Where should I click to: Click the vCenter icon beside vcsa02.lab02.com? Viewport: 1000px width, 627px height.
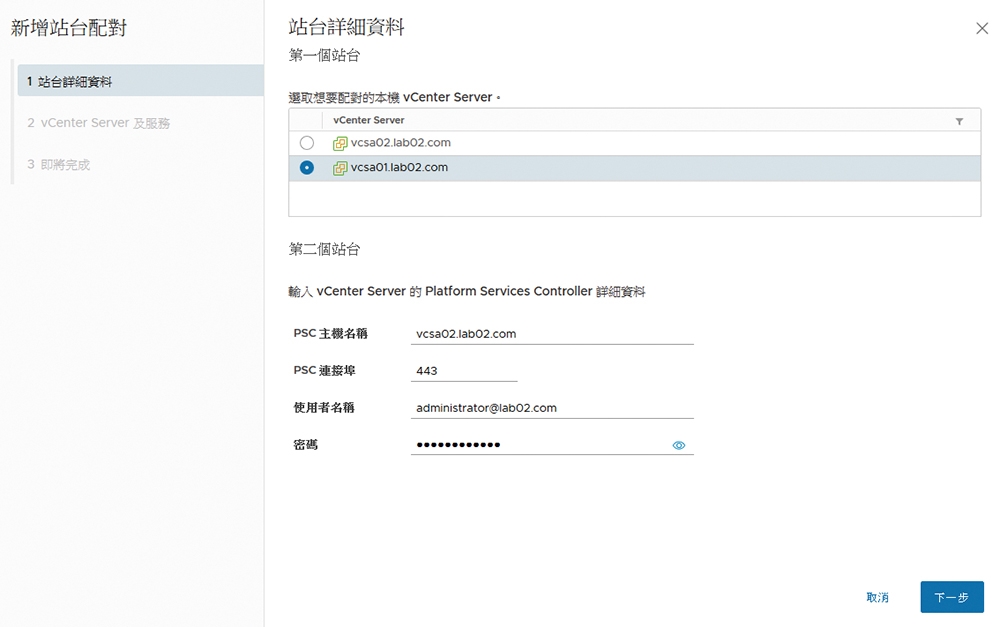pos(340,143)
